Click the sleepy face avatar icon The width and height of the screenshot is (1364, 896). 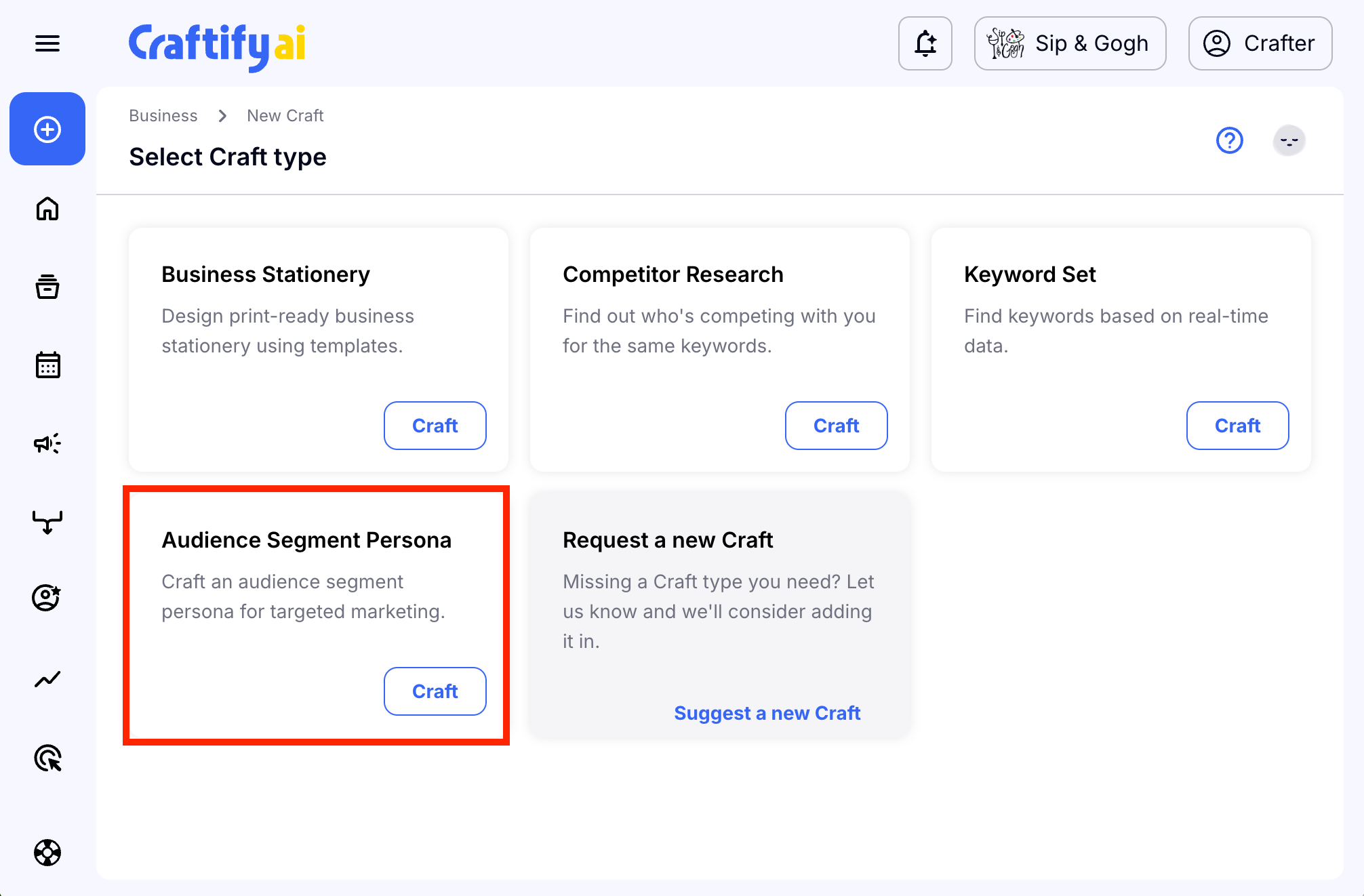click(1289, 141)
